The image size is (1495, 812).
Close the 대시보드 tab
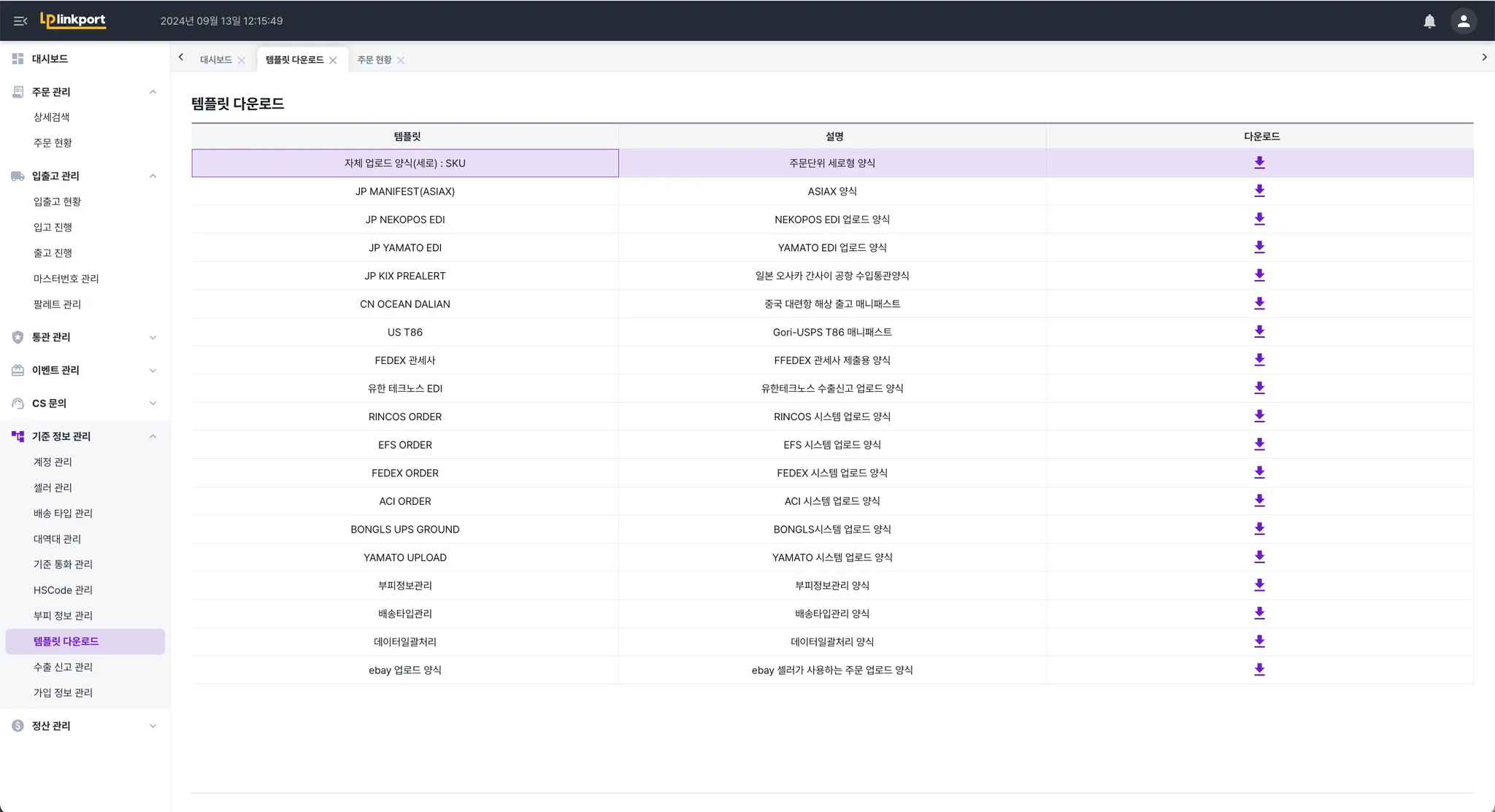[x=242, y=61]
